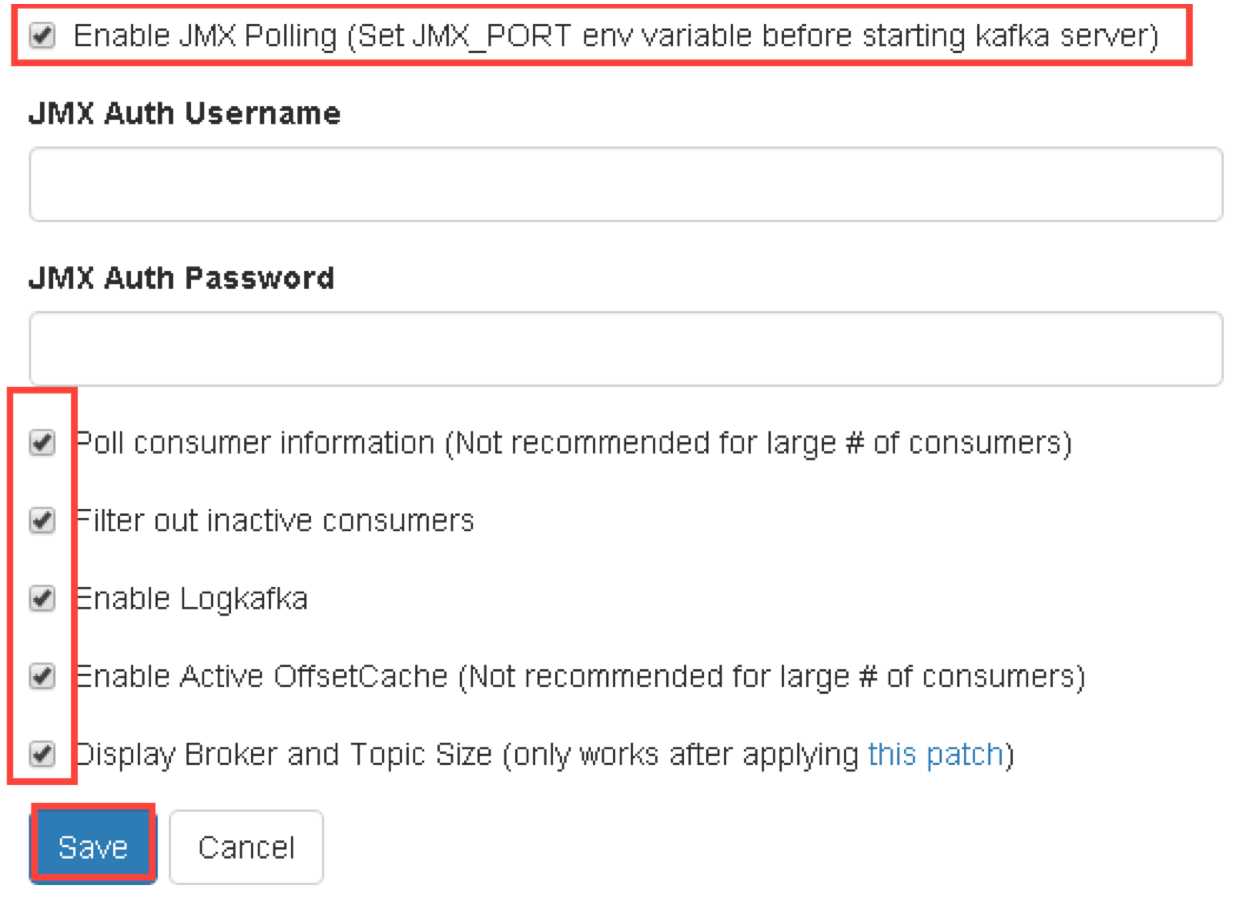Viewport: 1246px width, 898px height.
Task: Click into the JMX Auth Password field
Action: coord(626,349)
